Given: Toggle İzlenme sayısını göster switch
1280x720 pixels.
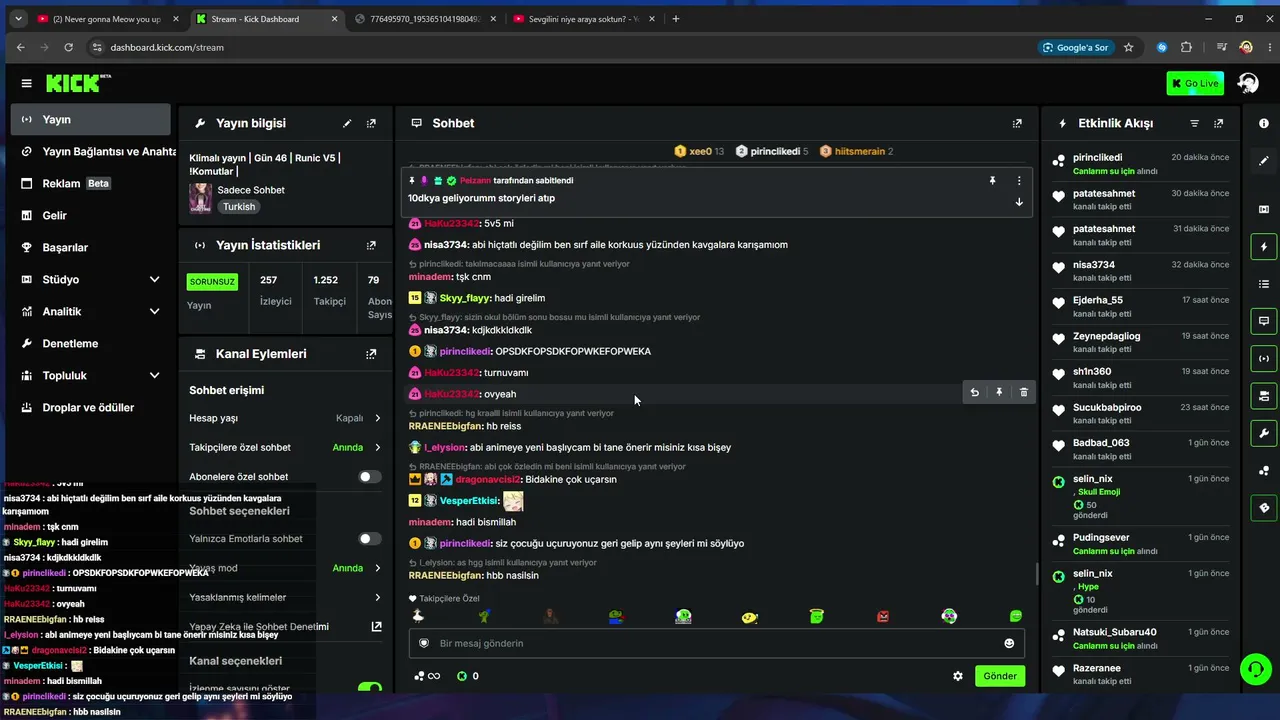Looking at the screenshot, I should coord(370,688).
